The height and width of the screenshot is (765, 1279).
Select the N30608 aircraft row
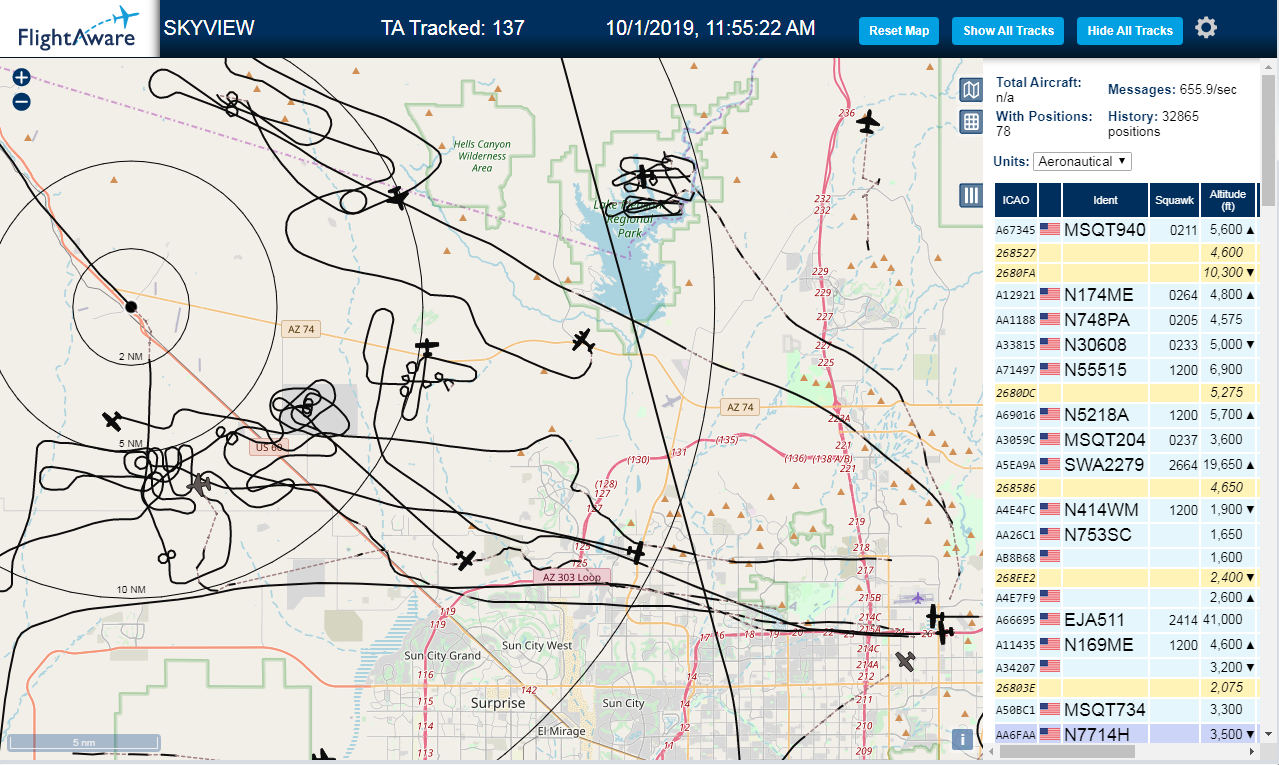click(x=1125, y=345)
